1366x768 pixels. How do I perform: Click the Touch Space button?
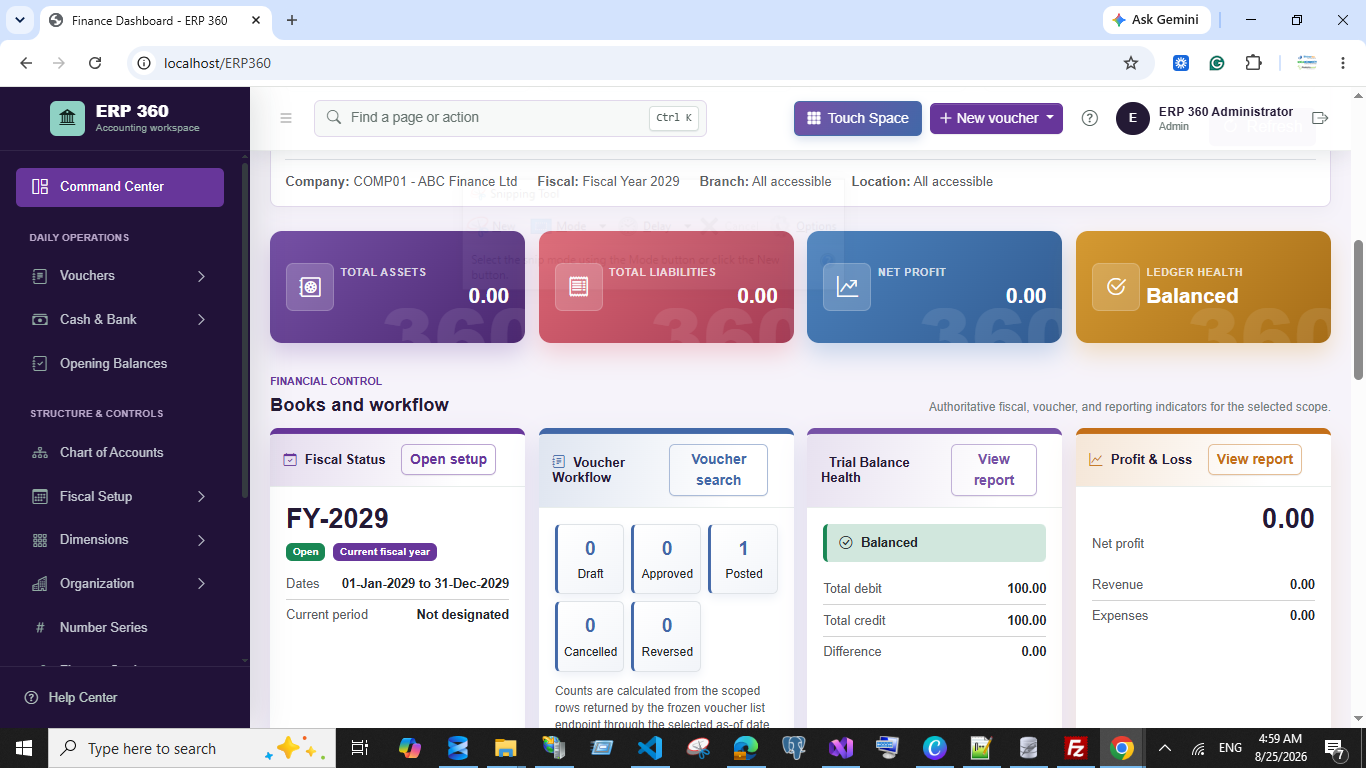pos(858,118)
